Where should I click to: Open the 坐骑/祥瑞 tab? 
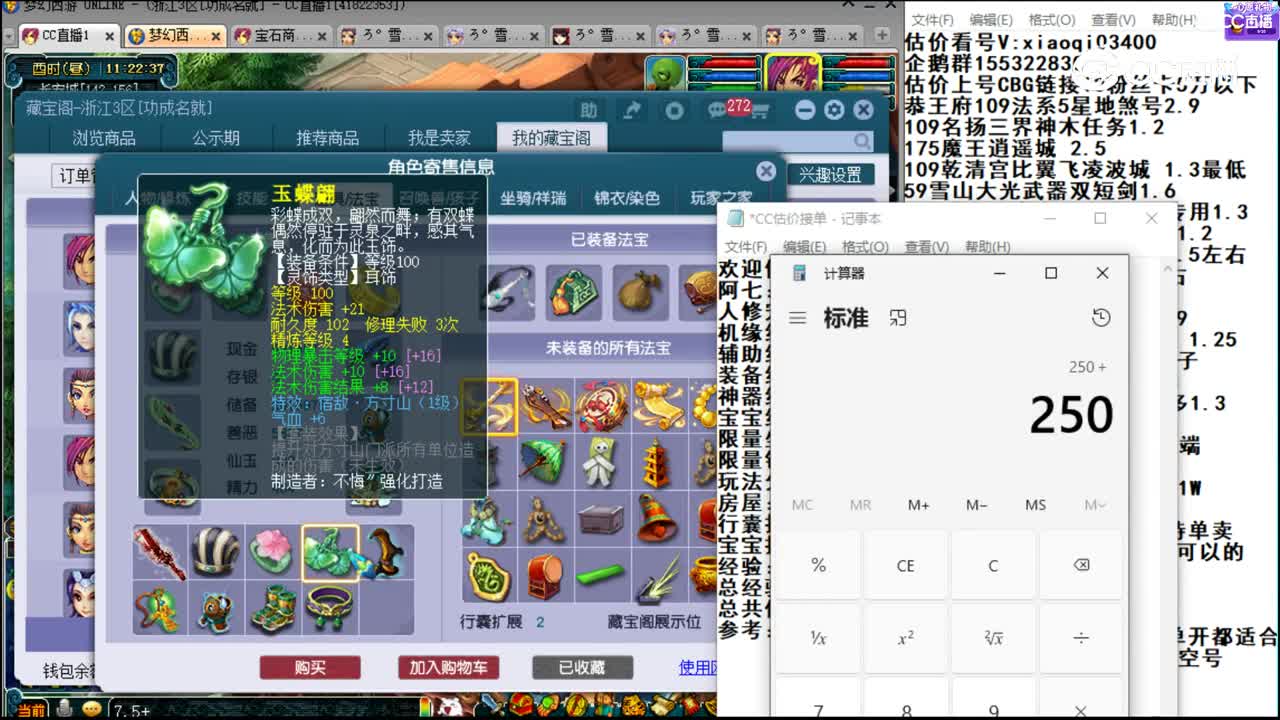pos(533,198)
